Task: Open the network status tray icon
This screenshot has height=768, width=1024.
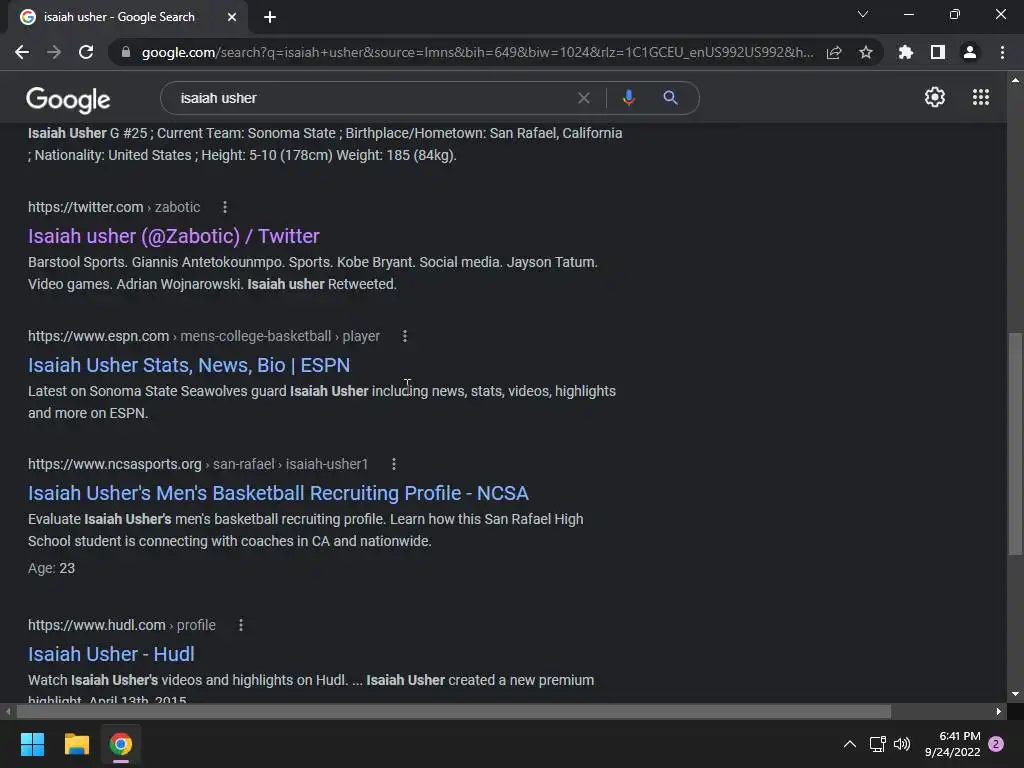Action: point(877,744)
